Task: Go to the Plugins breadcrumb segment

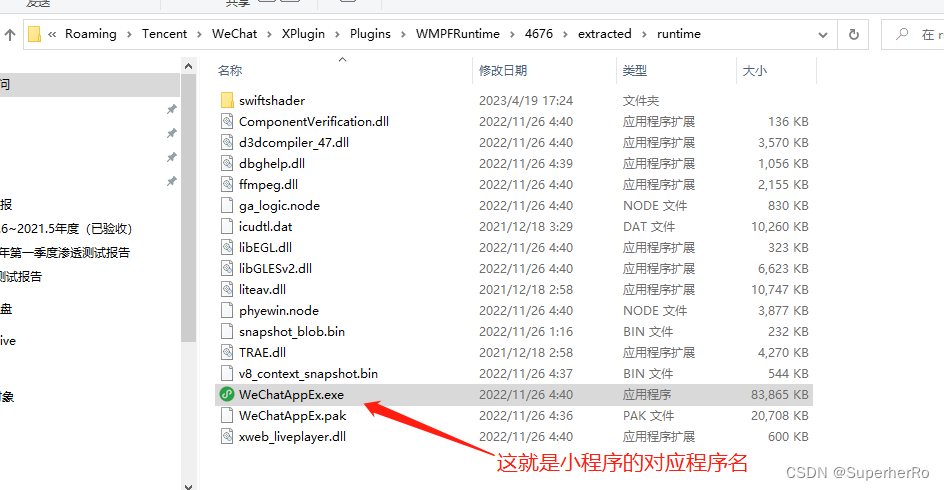Action: 370,34
